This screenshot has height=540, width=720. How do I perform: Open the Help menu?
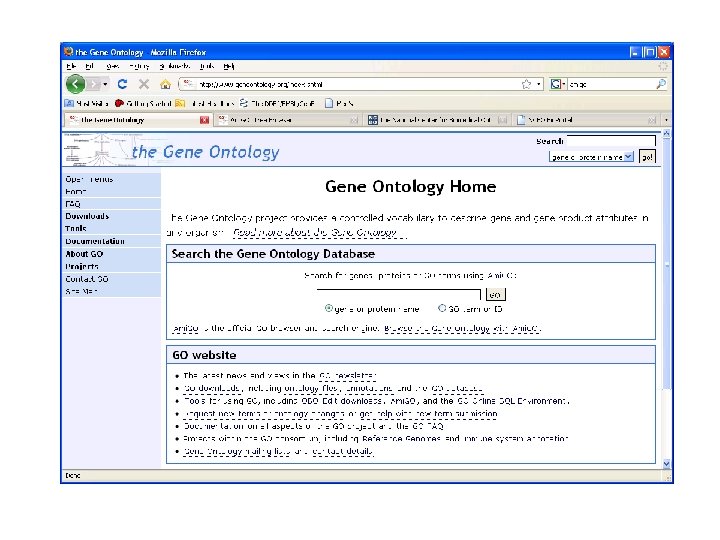[x=229, y=66]
